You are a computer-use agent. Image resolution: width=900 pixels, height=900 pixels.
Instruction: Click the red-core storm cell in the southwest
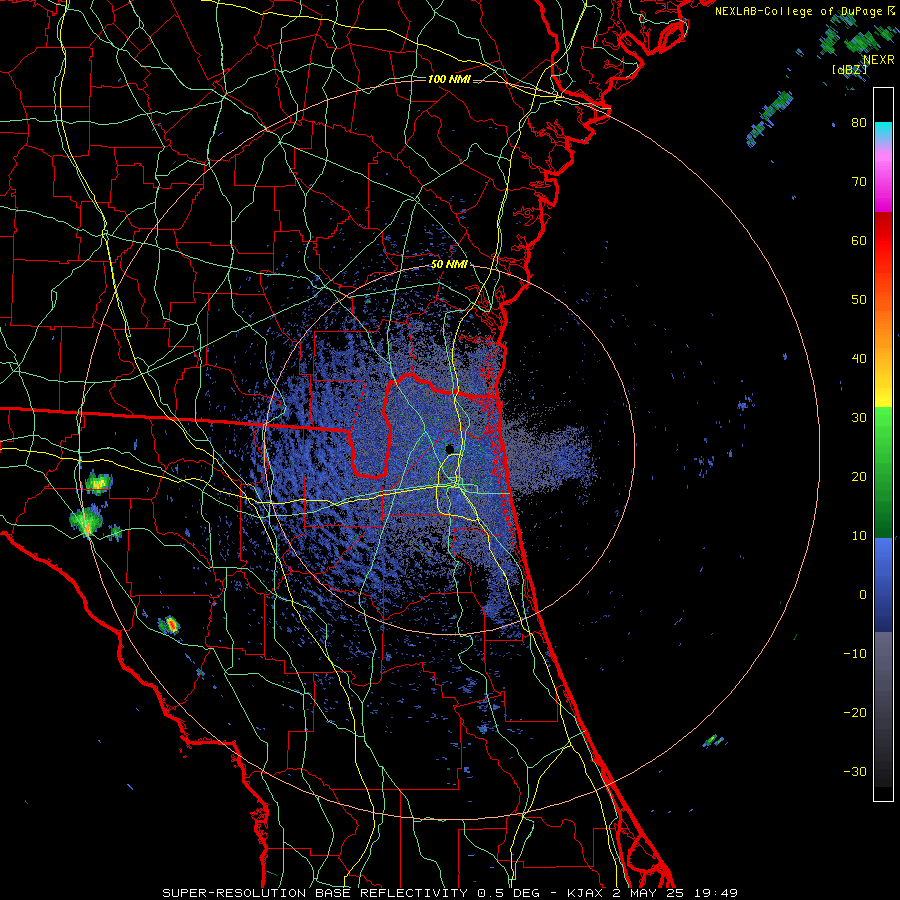coord(170,624)
